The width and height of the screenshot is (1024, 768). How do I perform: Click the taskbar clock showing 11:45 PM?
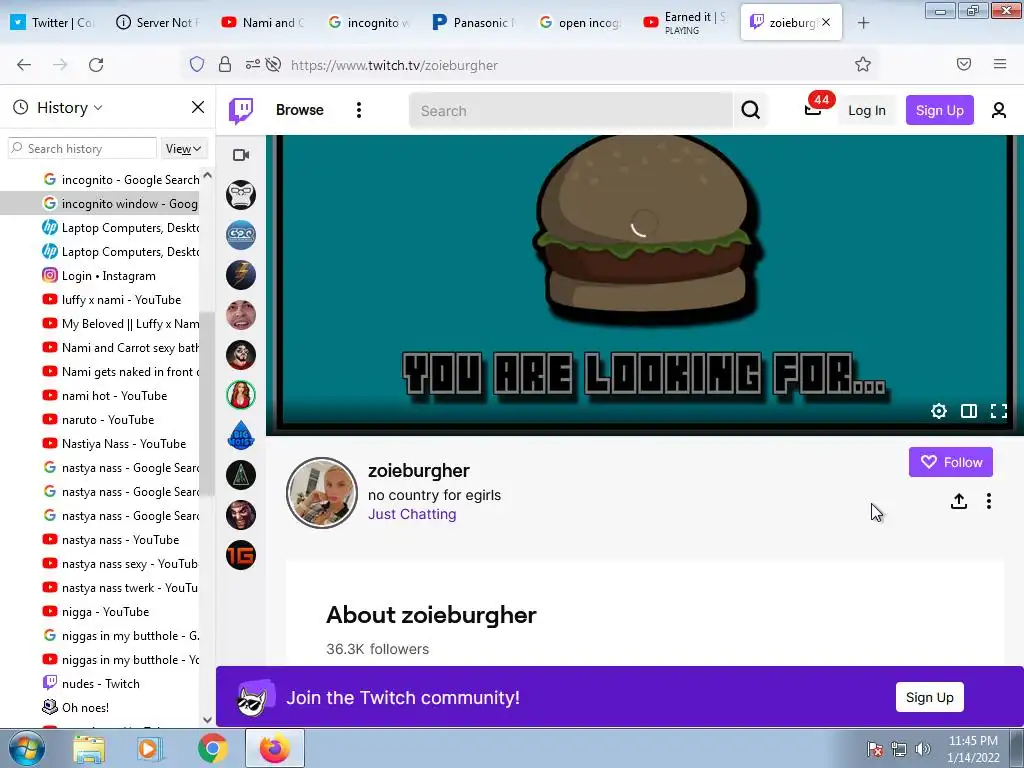point(973,749)
